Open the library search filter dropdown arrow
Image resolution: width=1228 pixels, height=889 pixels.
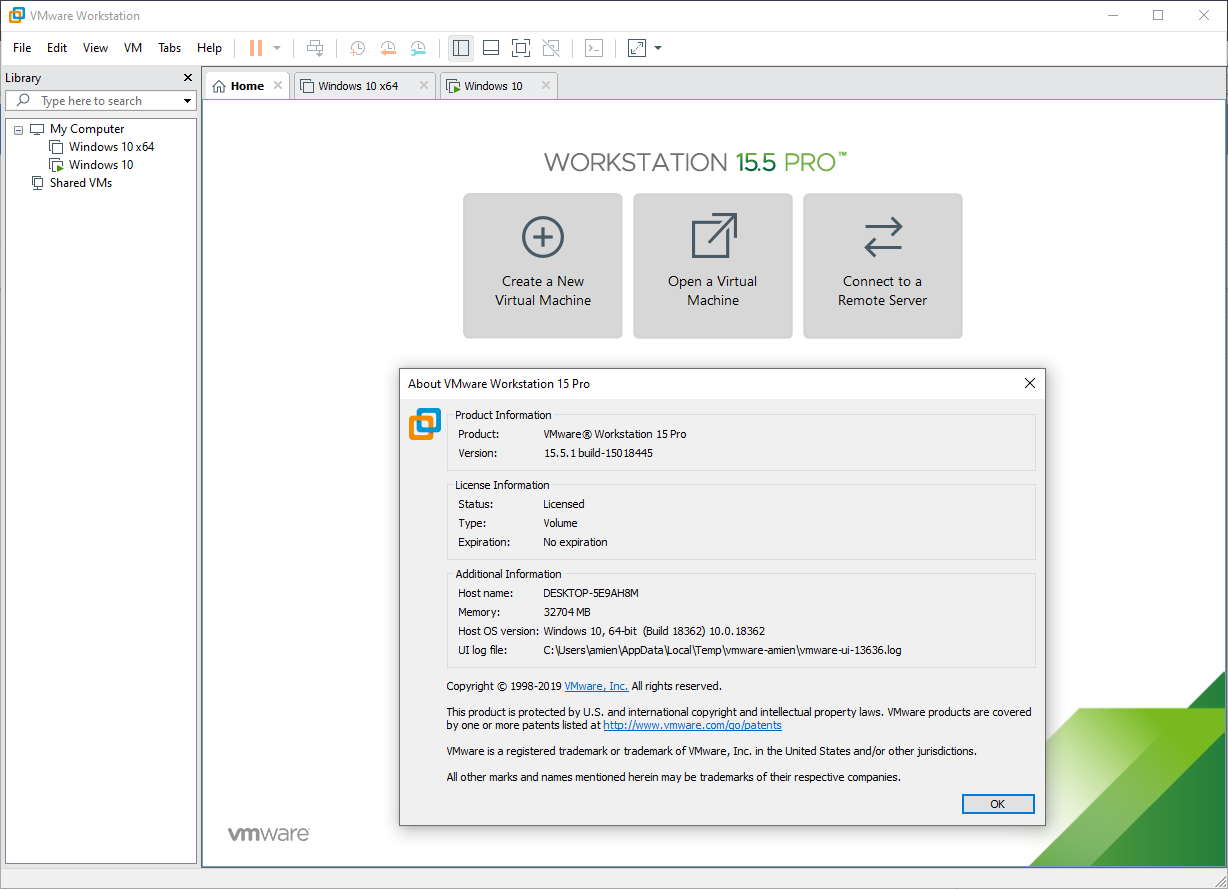click(187, 101)
